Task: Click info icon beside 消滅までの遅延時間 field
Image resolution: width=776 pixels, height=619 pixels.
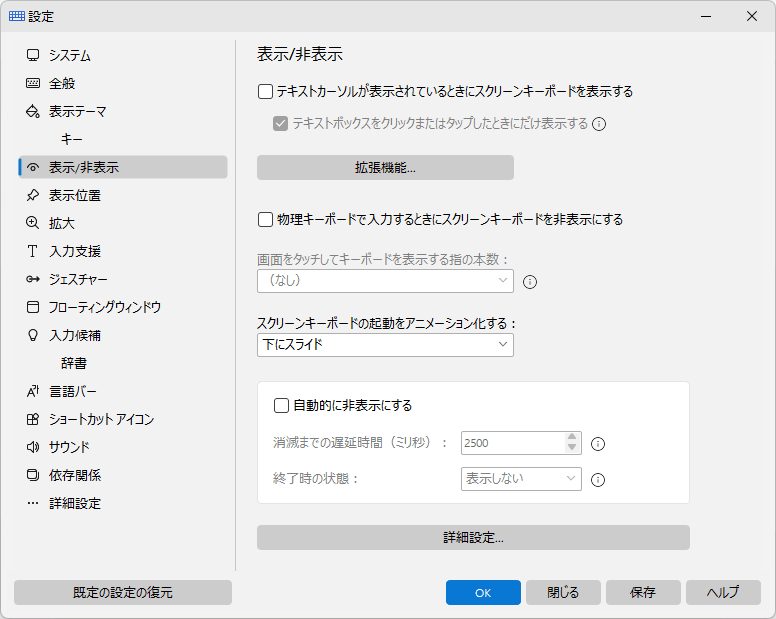Action: [598, 444]
